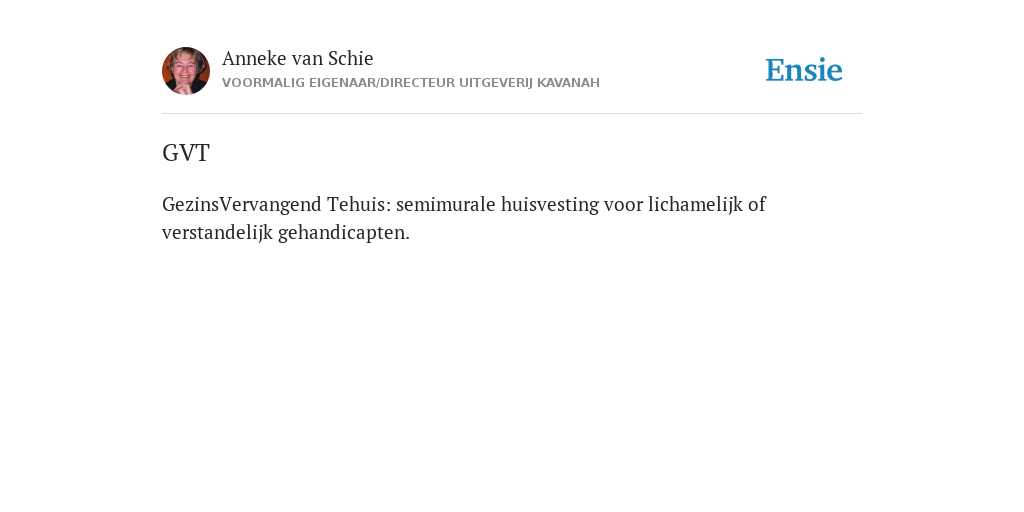Click the word voor in the definition
Screen dimensions: 1024x512
coord(624,204)
